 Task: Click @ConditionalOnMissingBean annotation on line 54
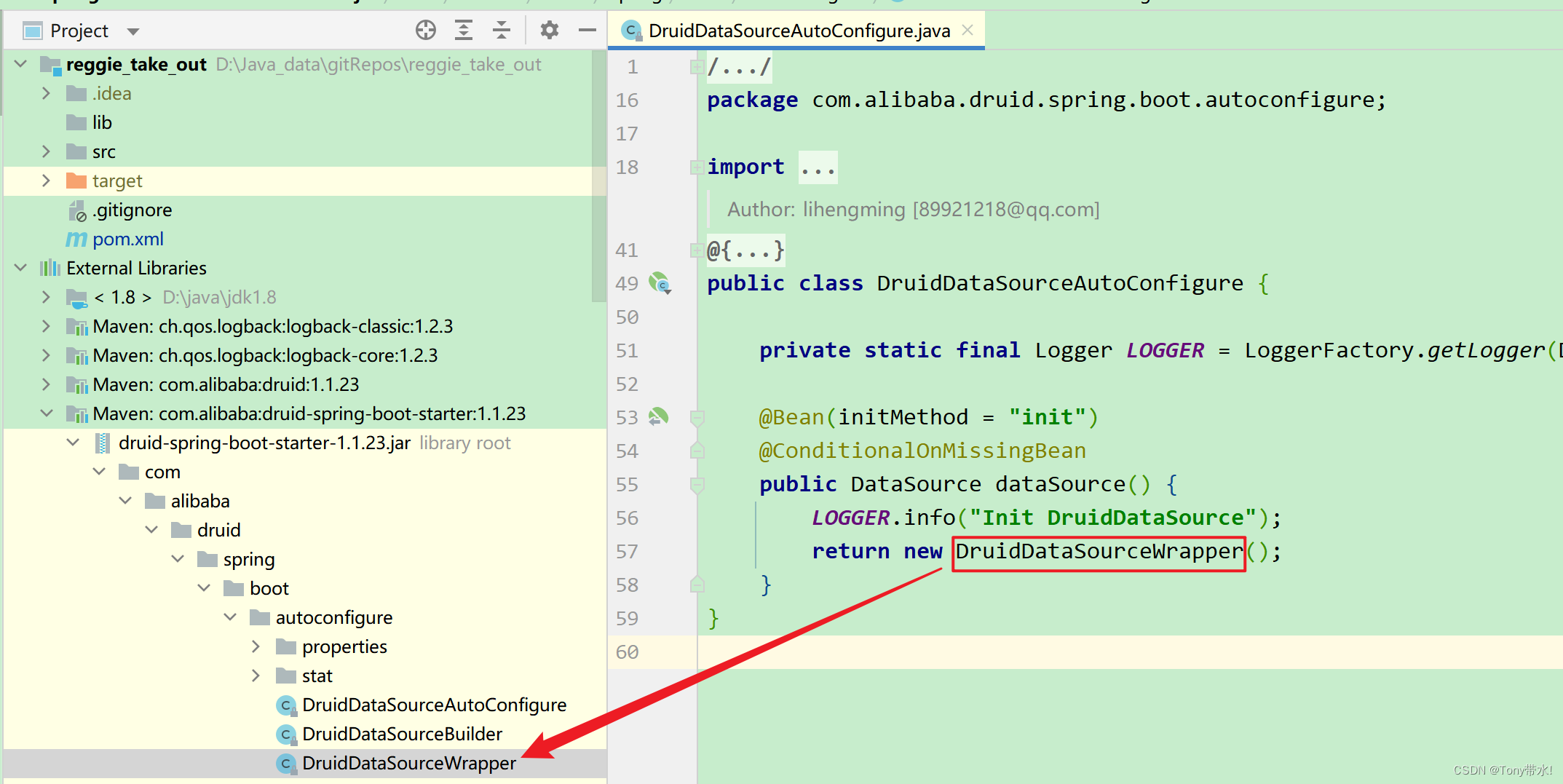pos(922,451)
